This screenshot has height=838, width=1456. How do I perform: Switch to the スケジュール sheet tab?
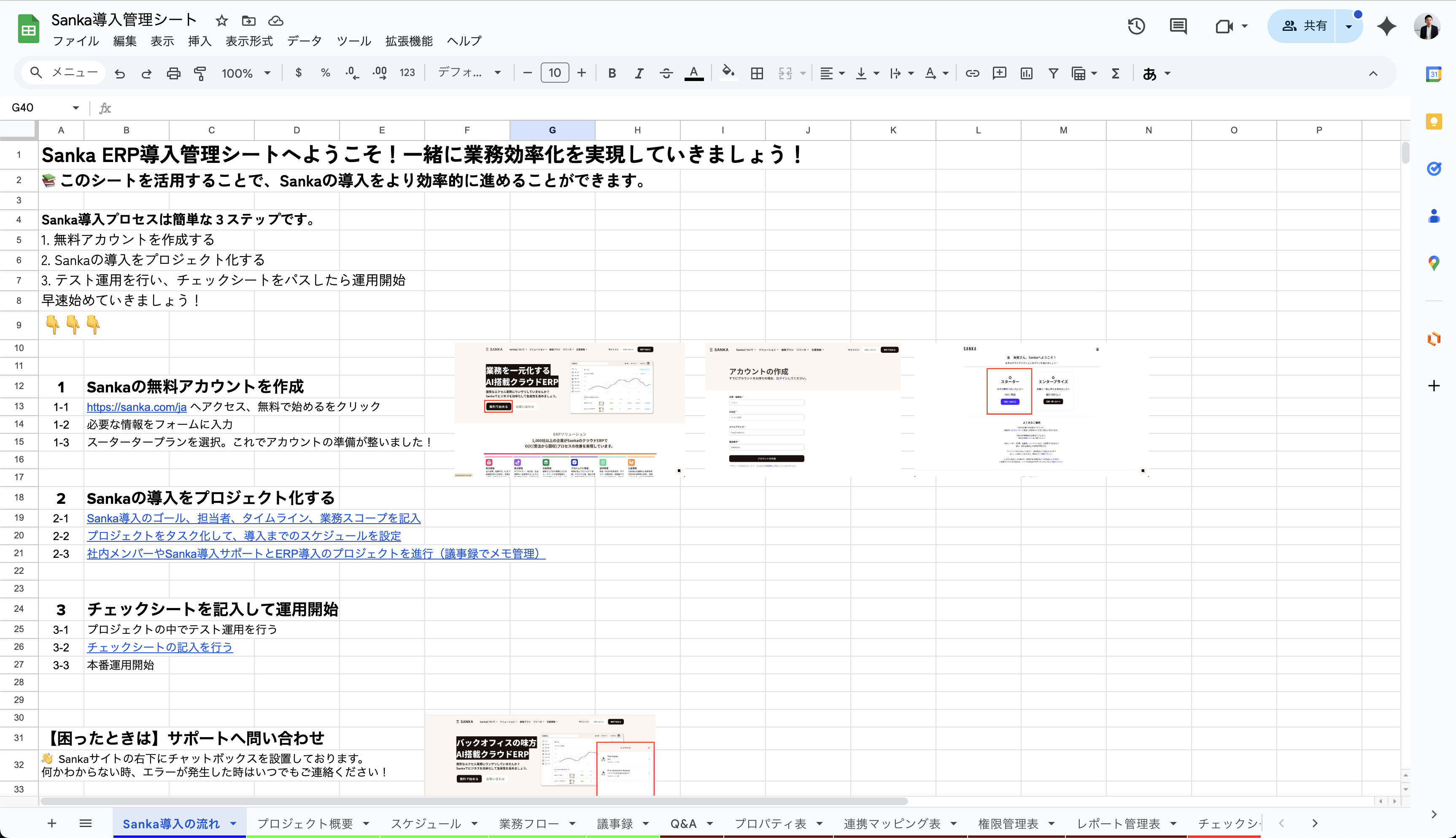pyautogui.click(x=426, y=824)
